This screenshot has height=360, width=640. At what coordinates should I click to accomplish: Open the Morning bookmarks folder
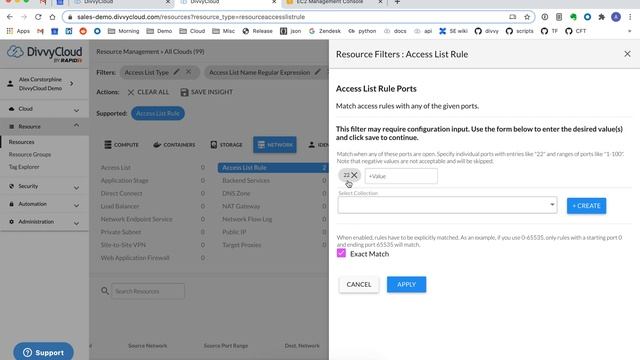pos(124,31)
